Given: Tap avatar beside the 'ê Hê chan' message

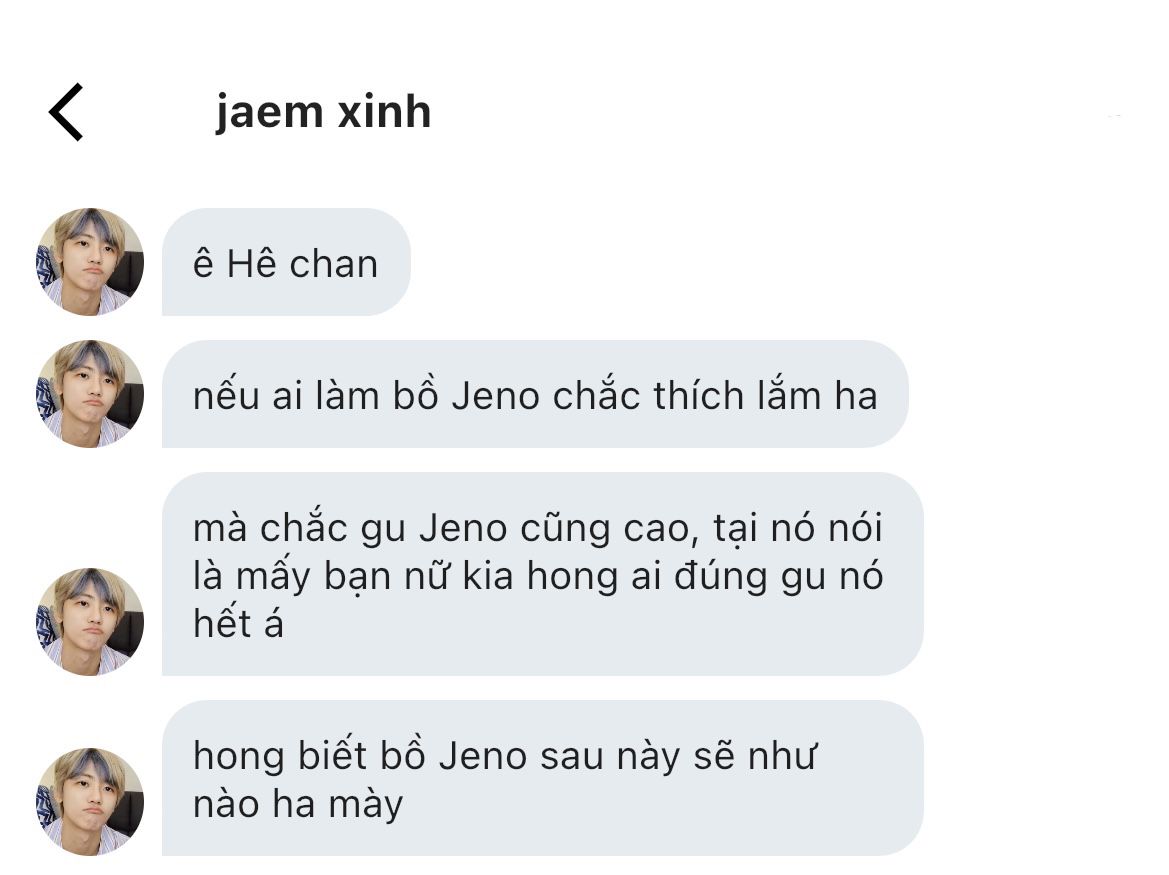Looking at the screenshot, I should click(x=89, y=262).
